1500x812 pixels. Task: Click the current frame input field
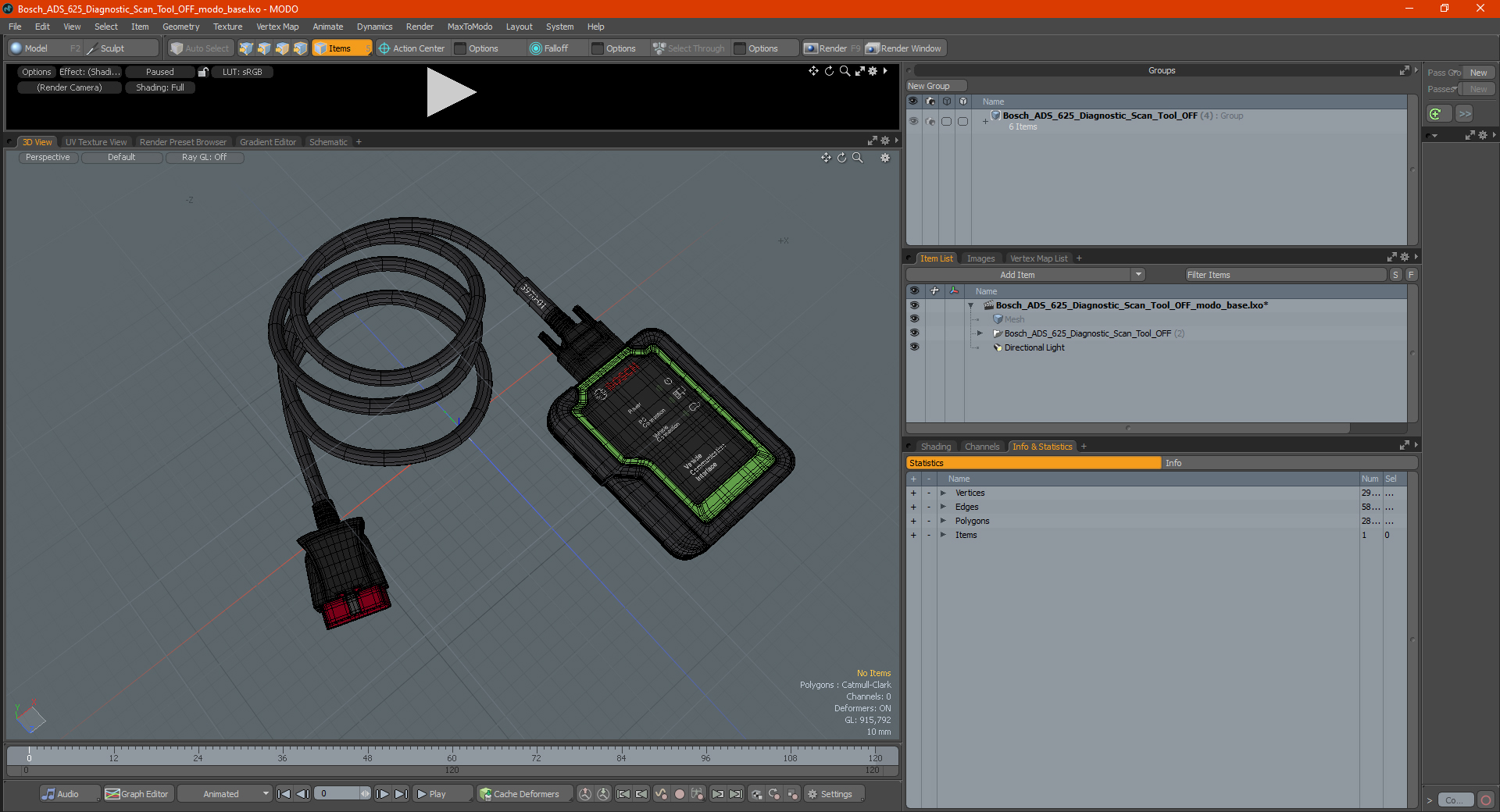337,794
